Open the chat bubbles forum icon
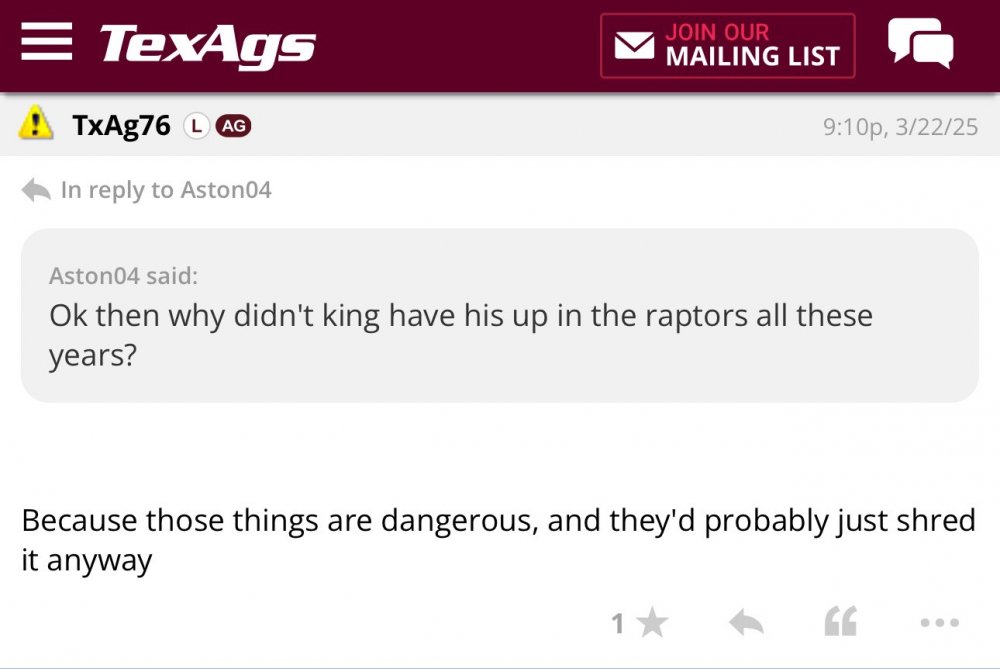 (920, 44)
